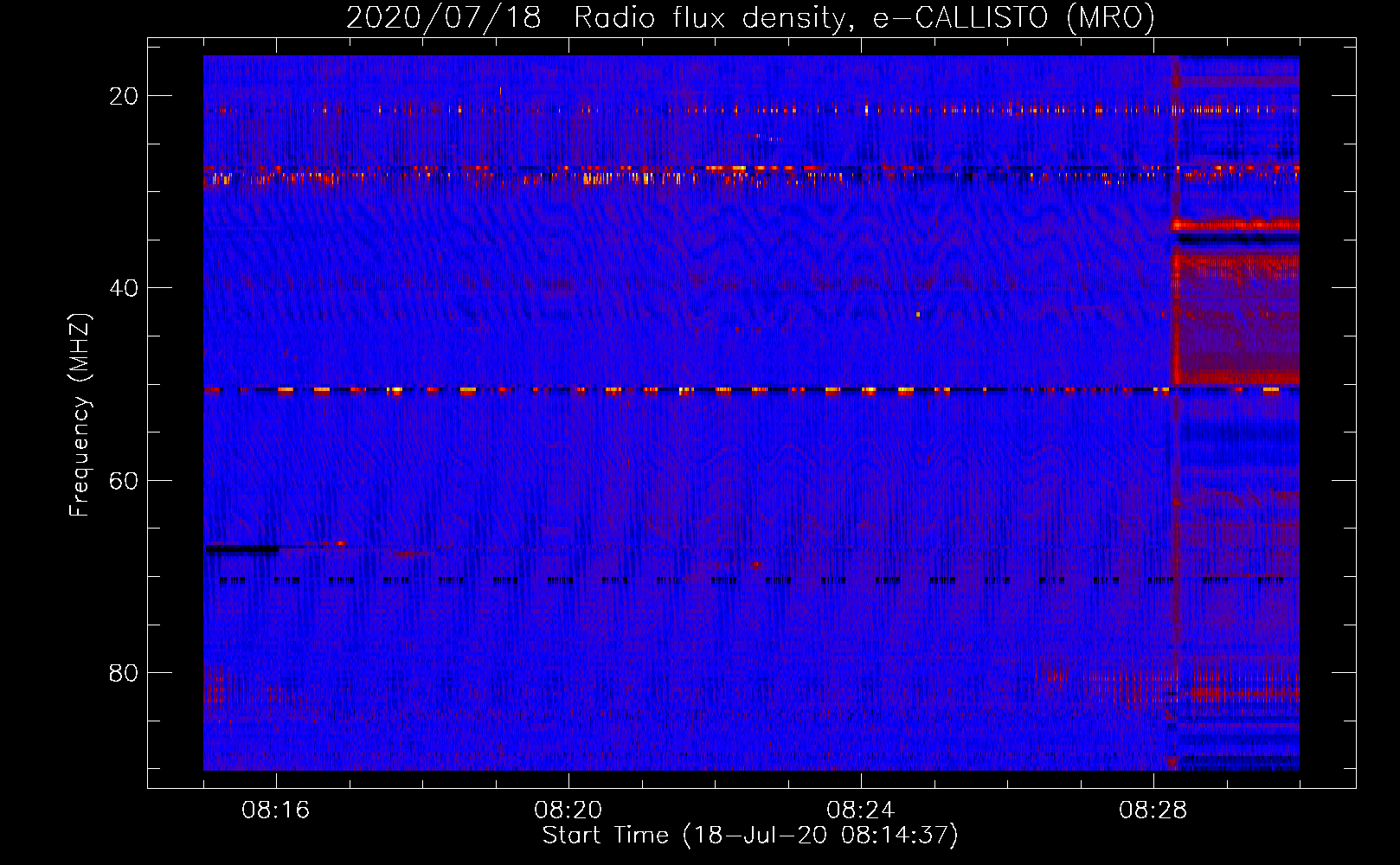Click the 'Frequency (MHZ)' axis label
The height and width of the screenshot is (865, 1400).
tap(80, 414)
